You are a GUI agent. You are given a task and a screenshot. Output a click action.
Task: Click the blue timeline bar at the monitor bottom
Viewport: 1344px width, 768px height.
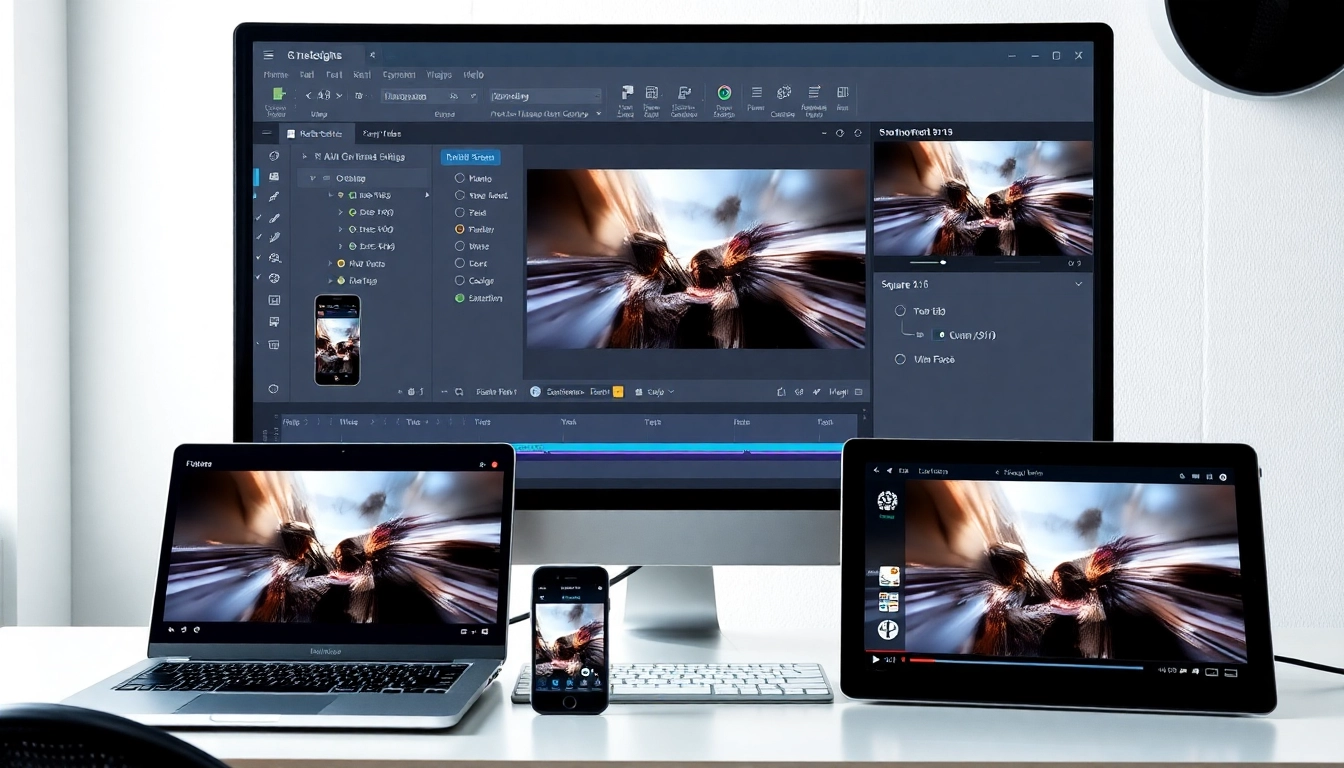coord(678,449)
